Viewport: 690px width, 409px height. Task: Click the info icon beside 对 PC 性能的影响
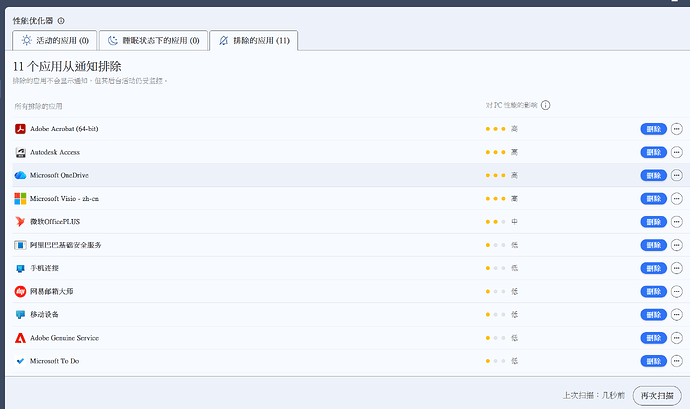click(545, 105)
